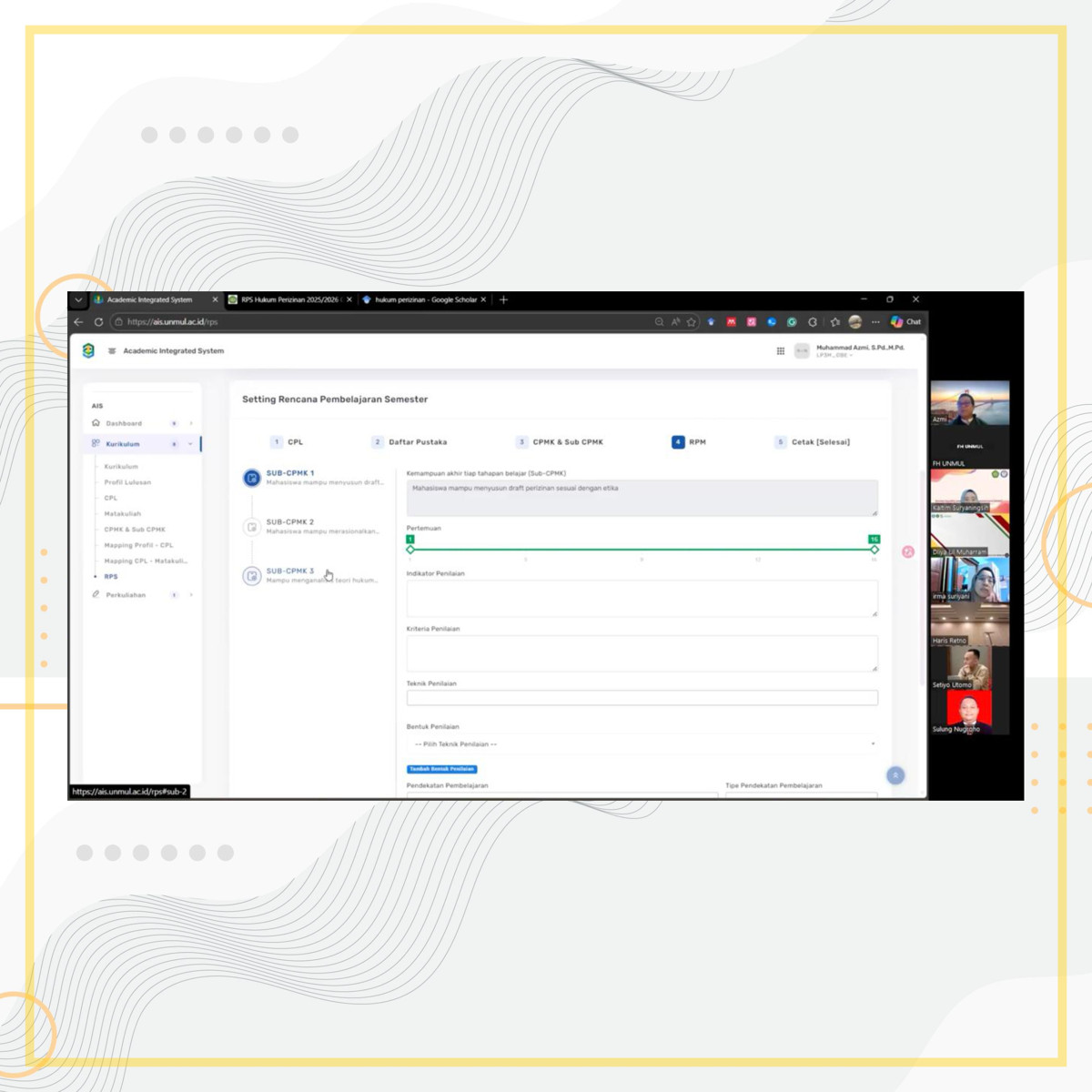The width and height of the screenshot is (1092, 1092).
Task: Select the SUB-CPMK 1 step icon
Action: 252,478
